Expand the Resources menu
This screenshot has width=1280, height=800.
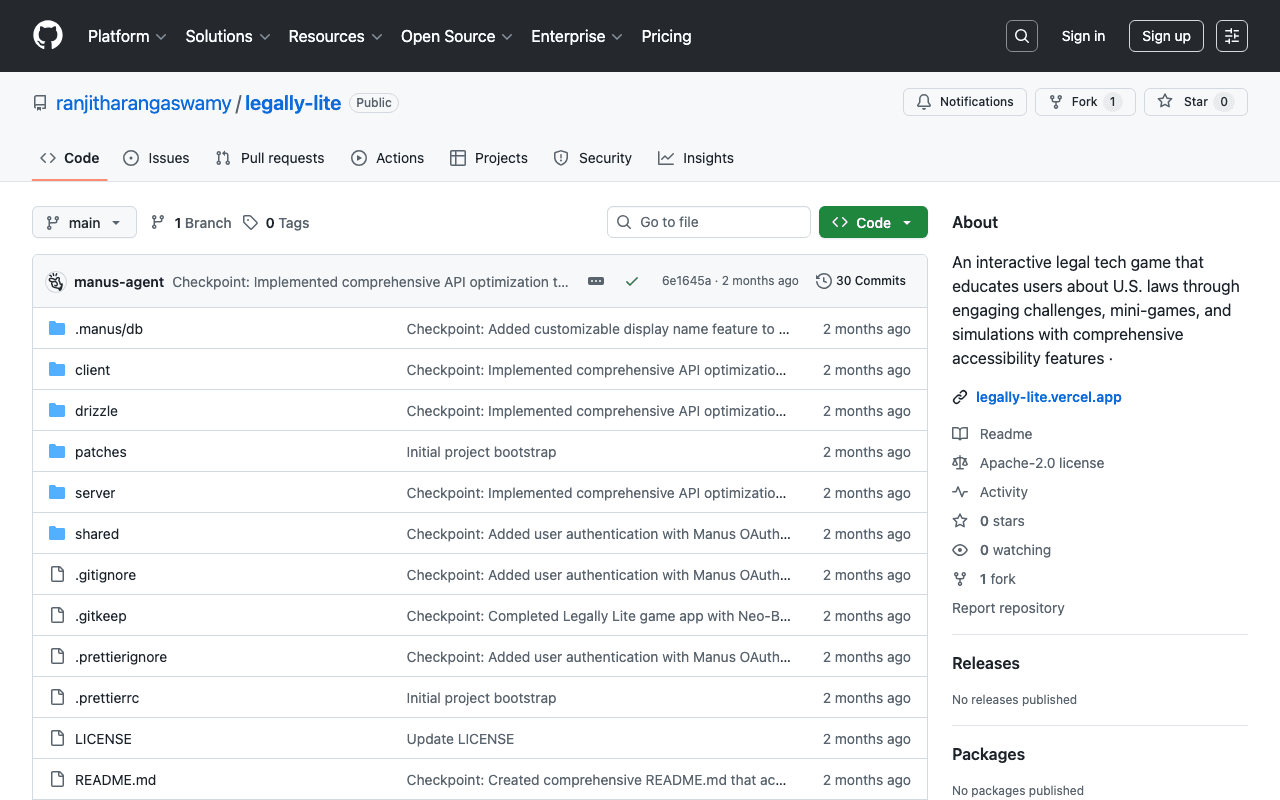pos(335,36)
